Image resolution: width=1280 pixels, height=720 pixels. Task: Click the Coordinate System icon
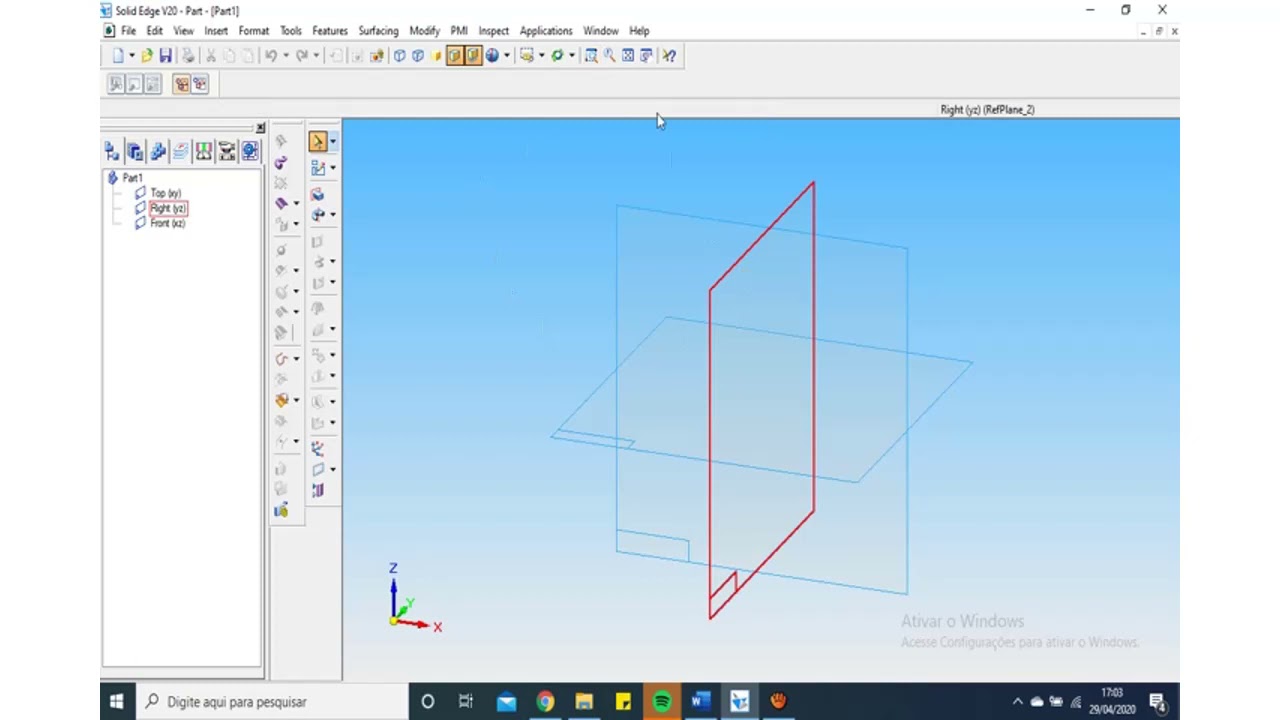(x=318, y=449)
